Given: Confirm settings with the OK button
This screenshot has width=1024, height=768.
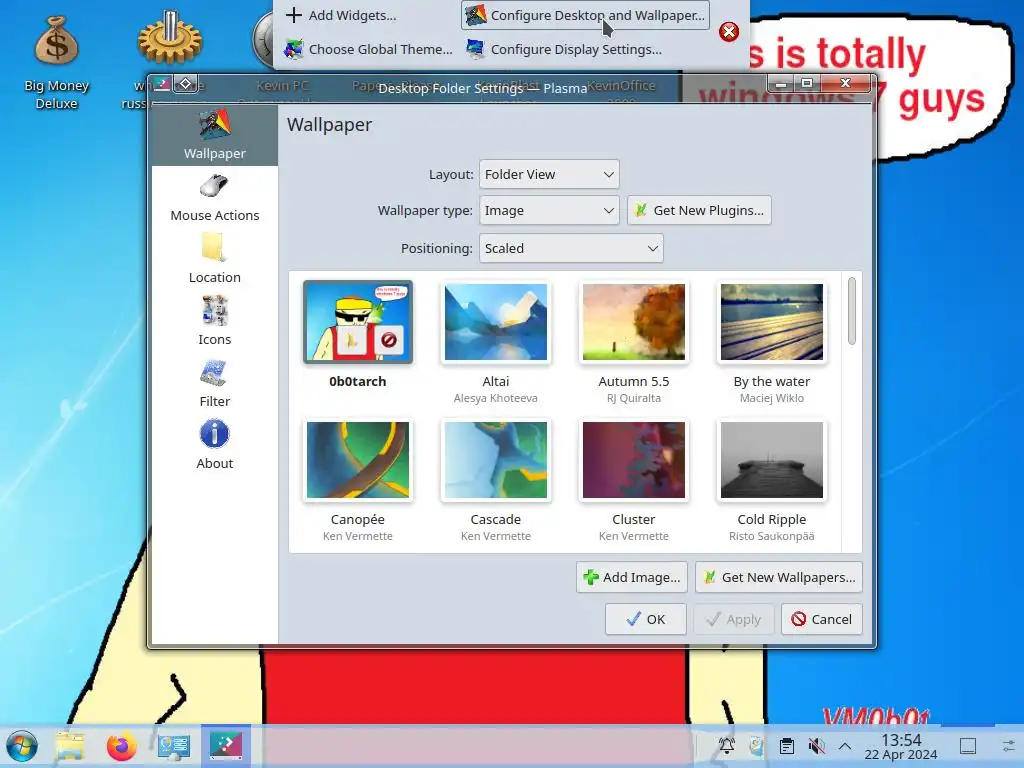Looking at the screenshot, I should (645, 619).
